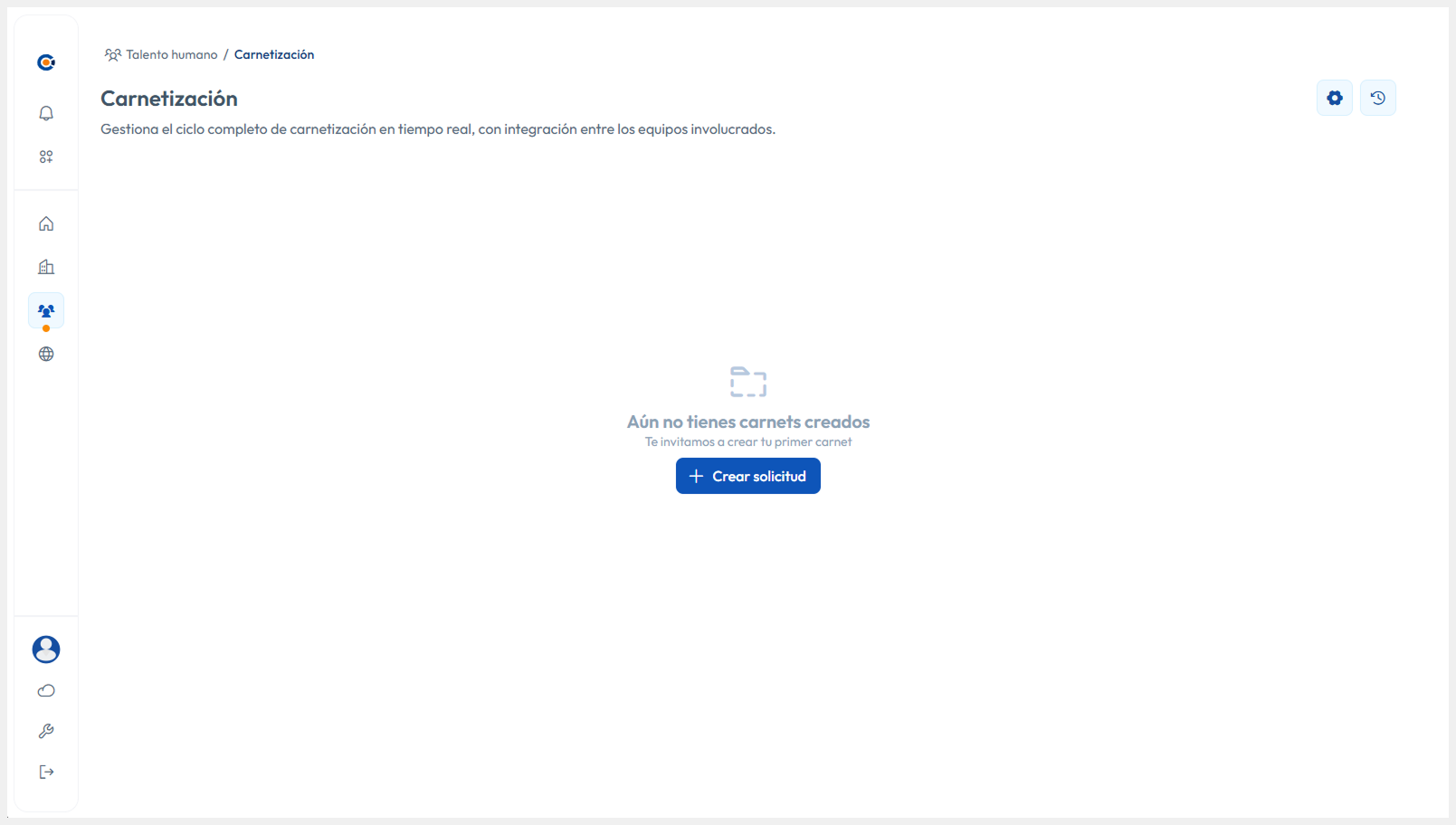This screenshot has width=1456, height=825.
Task: Open the user profile avatar
Action: 46,650
